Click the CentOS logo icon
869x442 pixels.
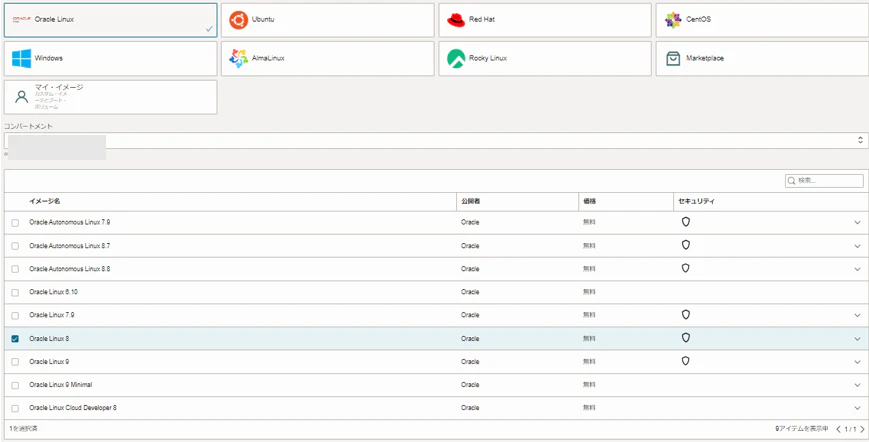[x=673, y=20]
